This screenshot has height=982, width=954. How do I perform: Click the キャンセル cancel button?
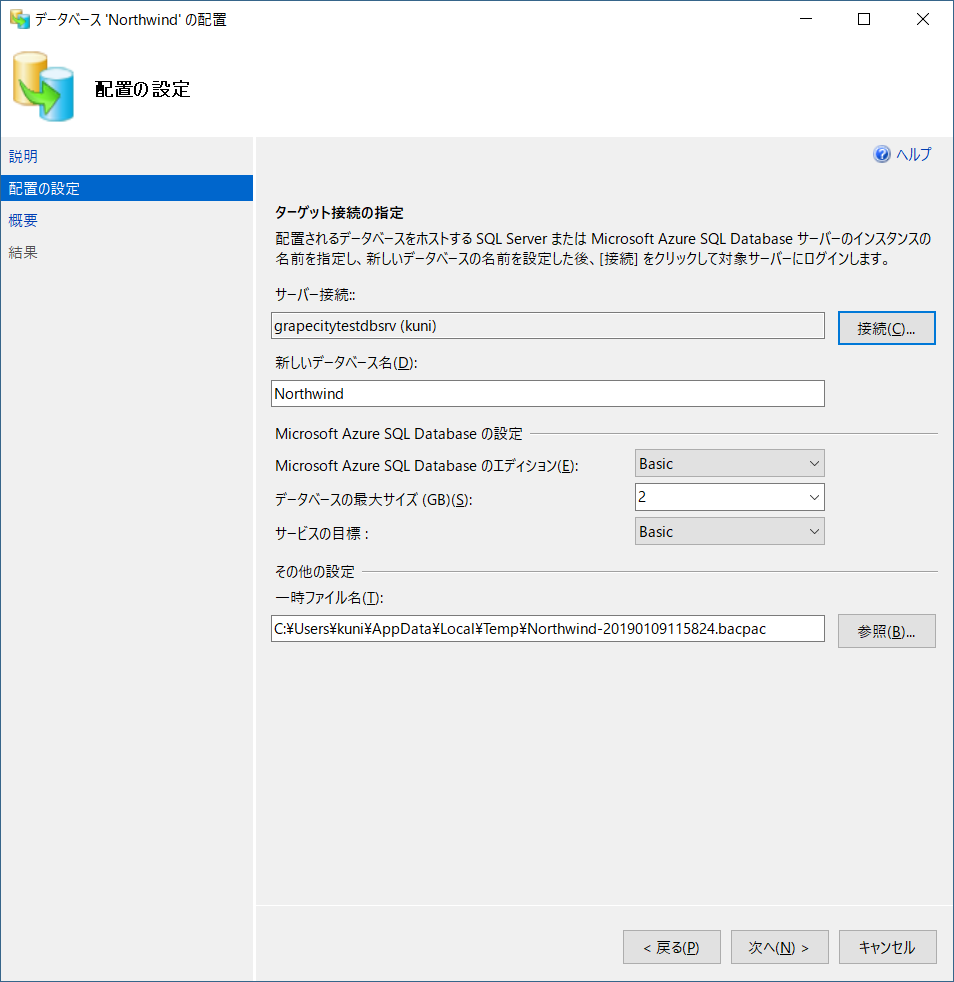click(887, 947)
